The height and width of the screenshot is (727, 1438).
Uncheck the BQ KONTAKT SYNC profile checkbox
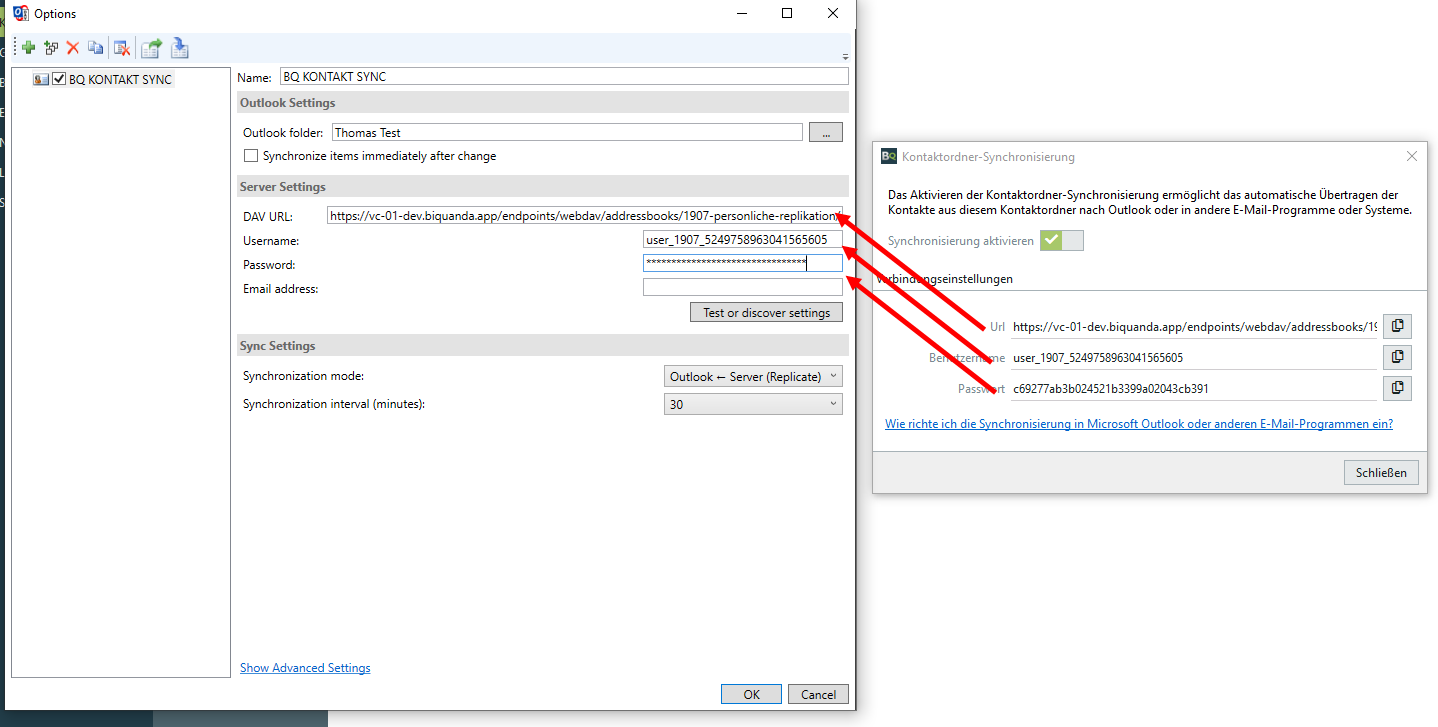coord(59,79)
